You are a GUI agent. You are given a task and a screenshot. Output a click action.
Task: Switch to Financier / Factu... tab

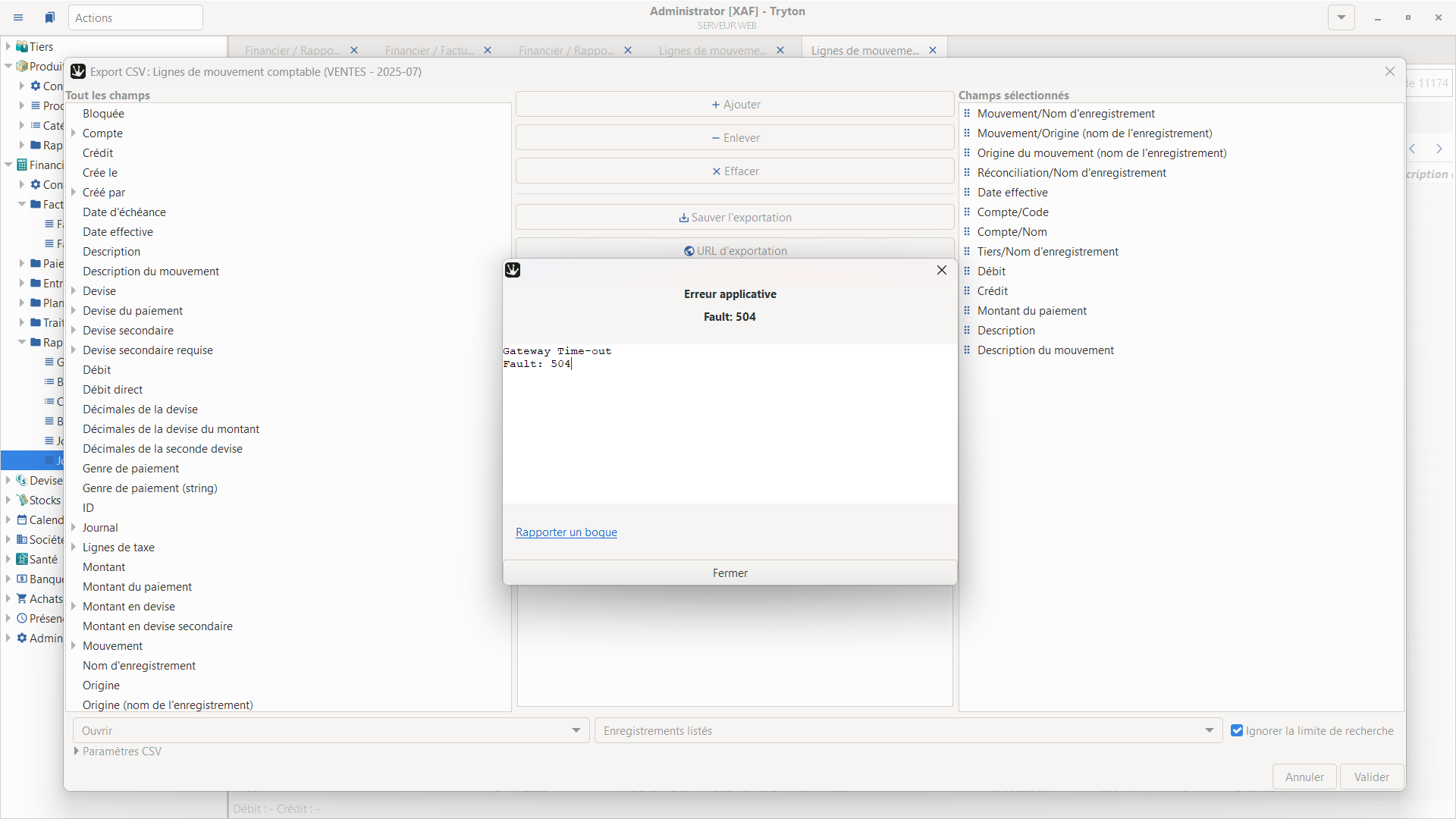pyautogui.click(x=429, y=51)
